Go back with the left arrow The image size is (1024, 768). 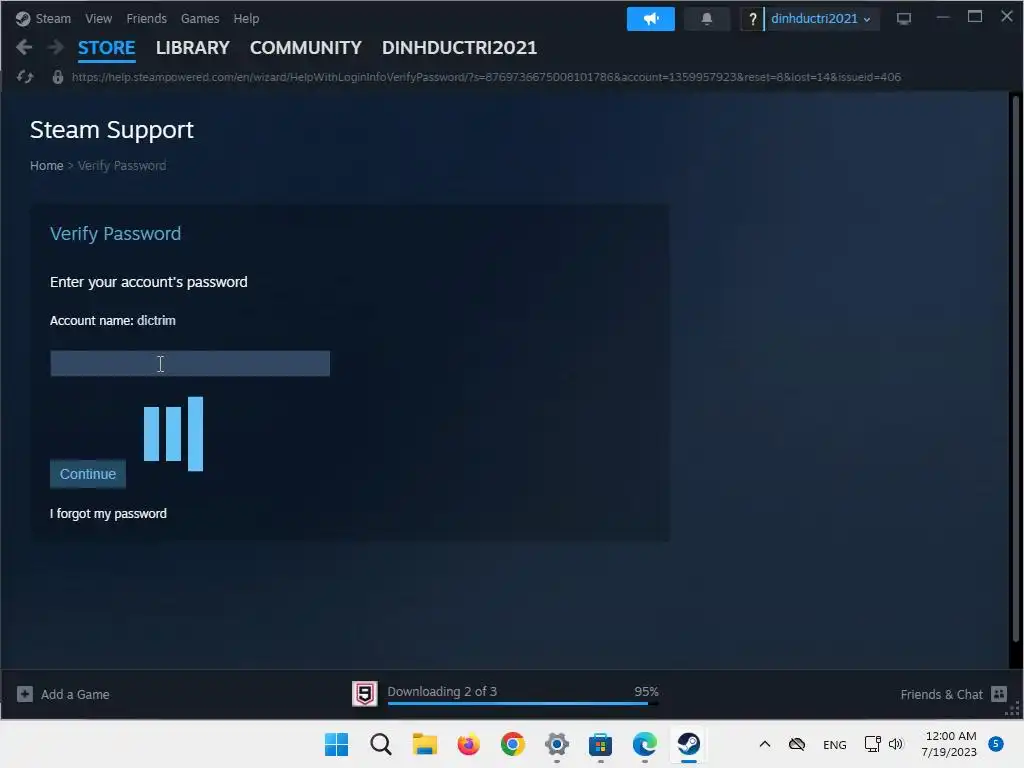point(24,47)
